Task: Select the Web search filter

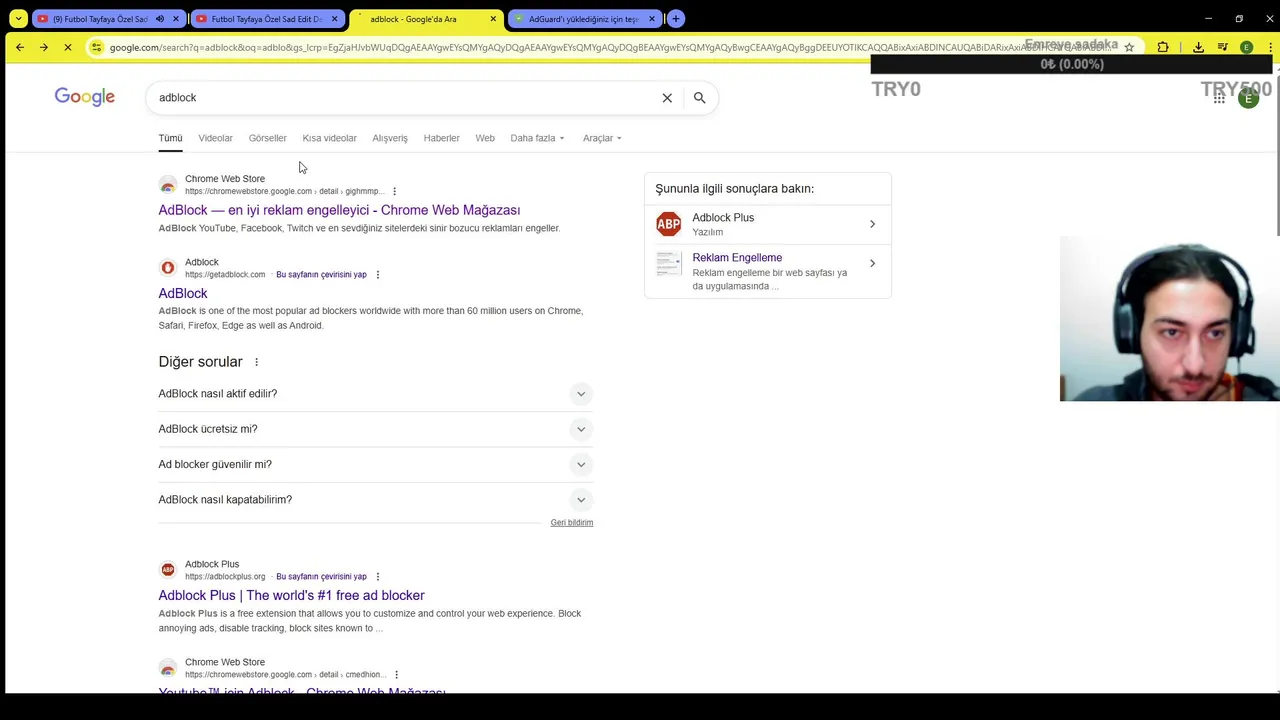Action: [x=485, y=138]
